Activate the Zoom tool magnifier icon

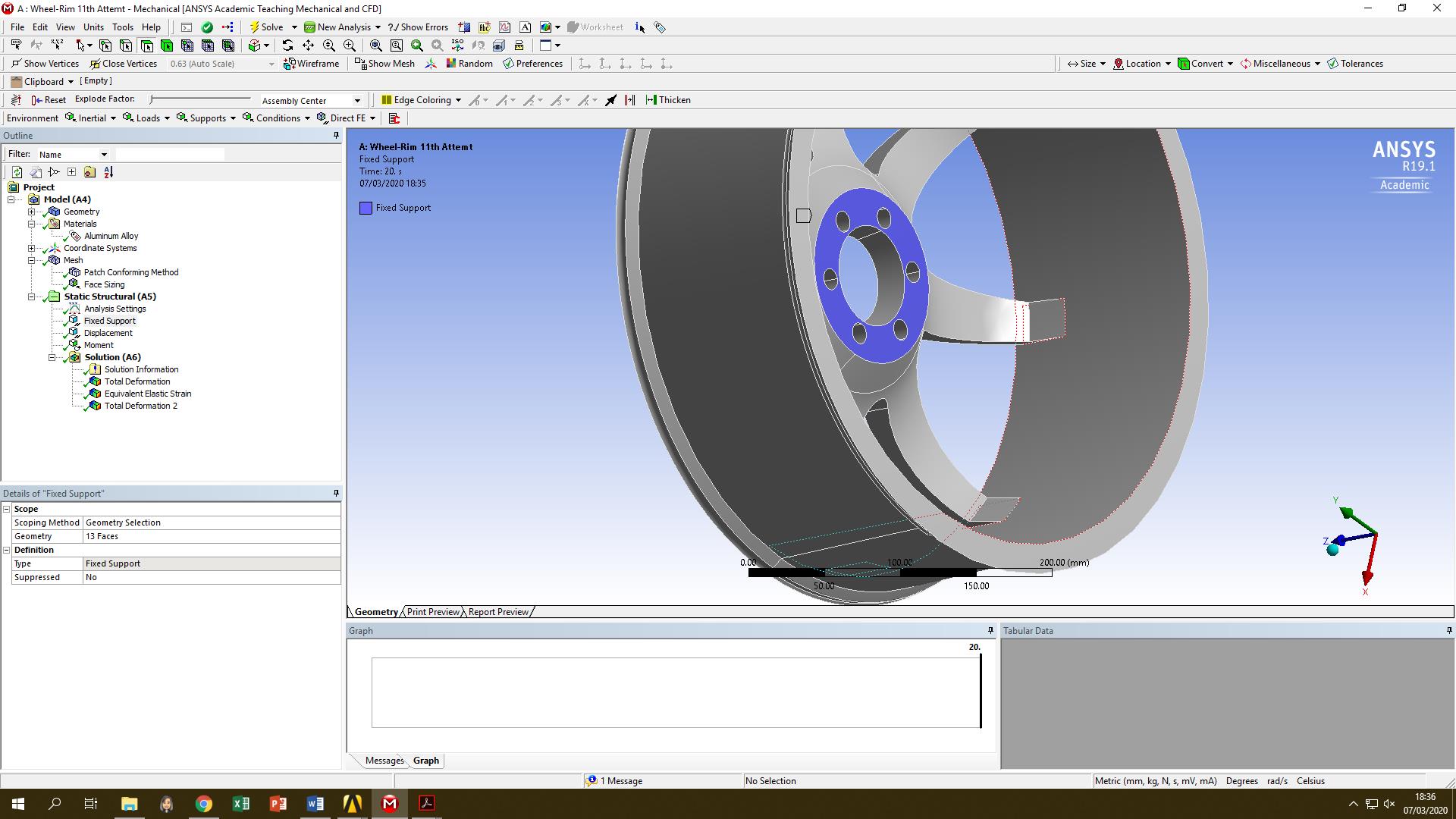click(328, 45)
